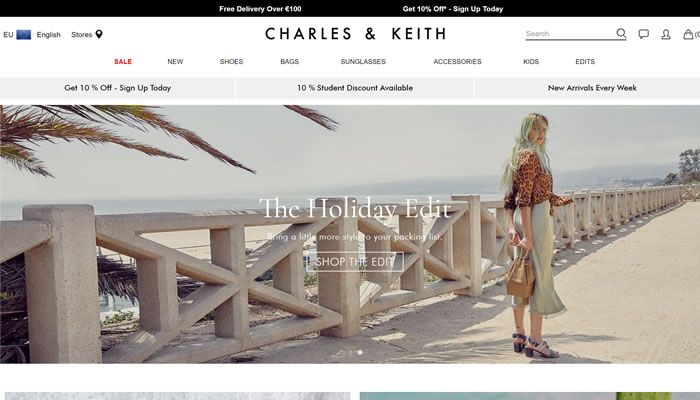Select the carousel slide indicator dot

click(360, 353)
